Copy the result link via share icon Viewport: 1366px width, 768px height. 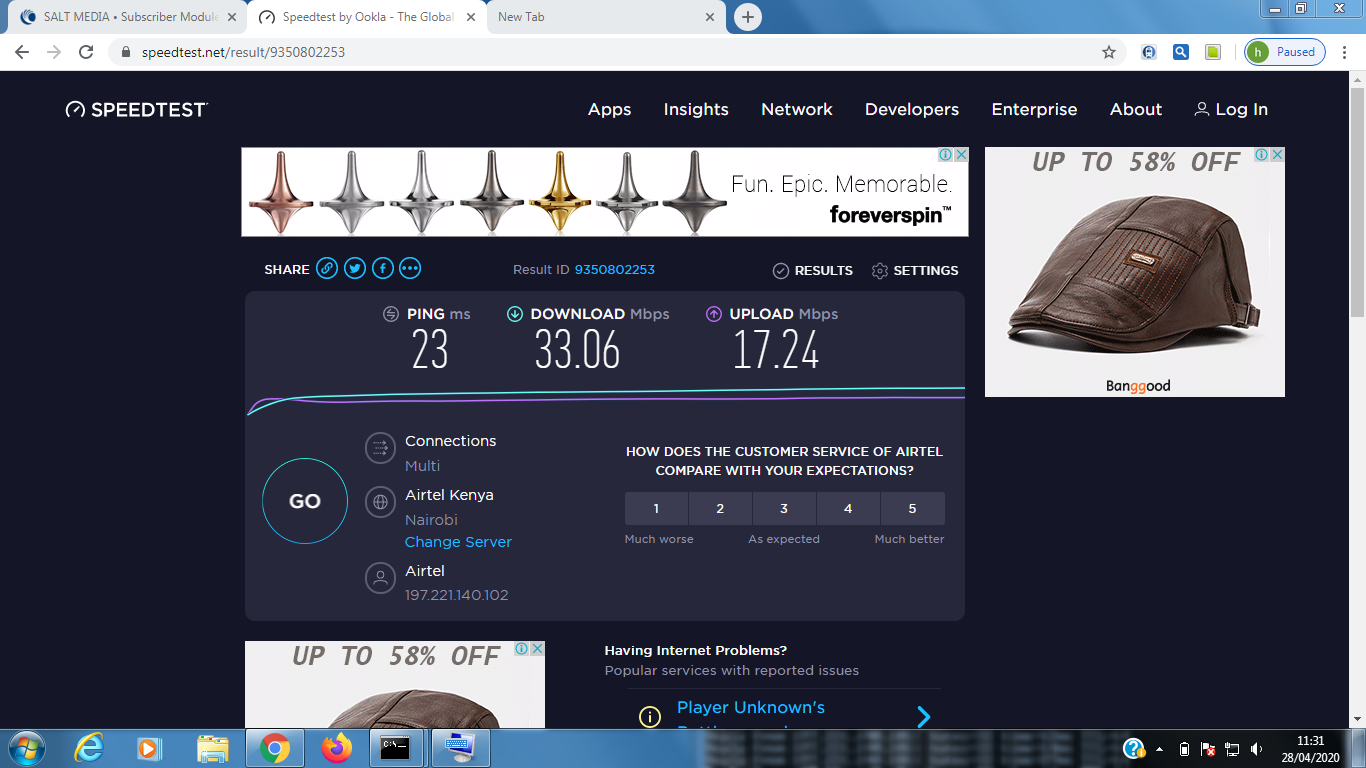point(327,269)
